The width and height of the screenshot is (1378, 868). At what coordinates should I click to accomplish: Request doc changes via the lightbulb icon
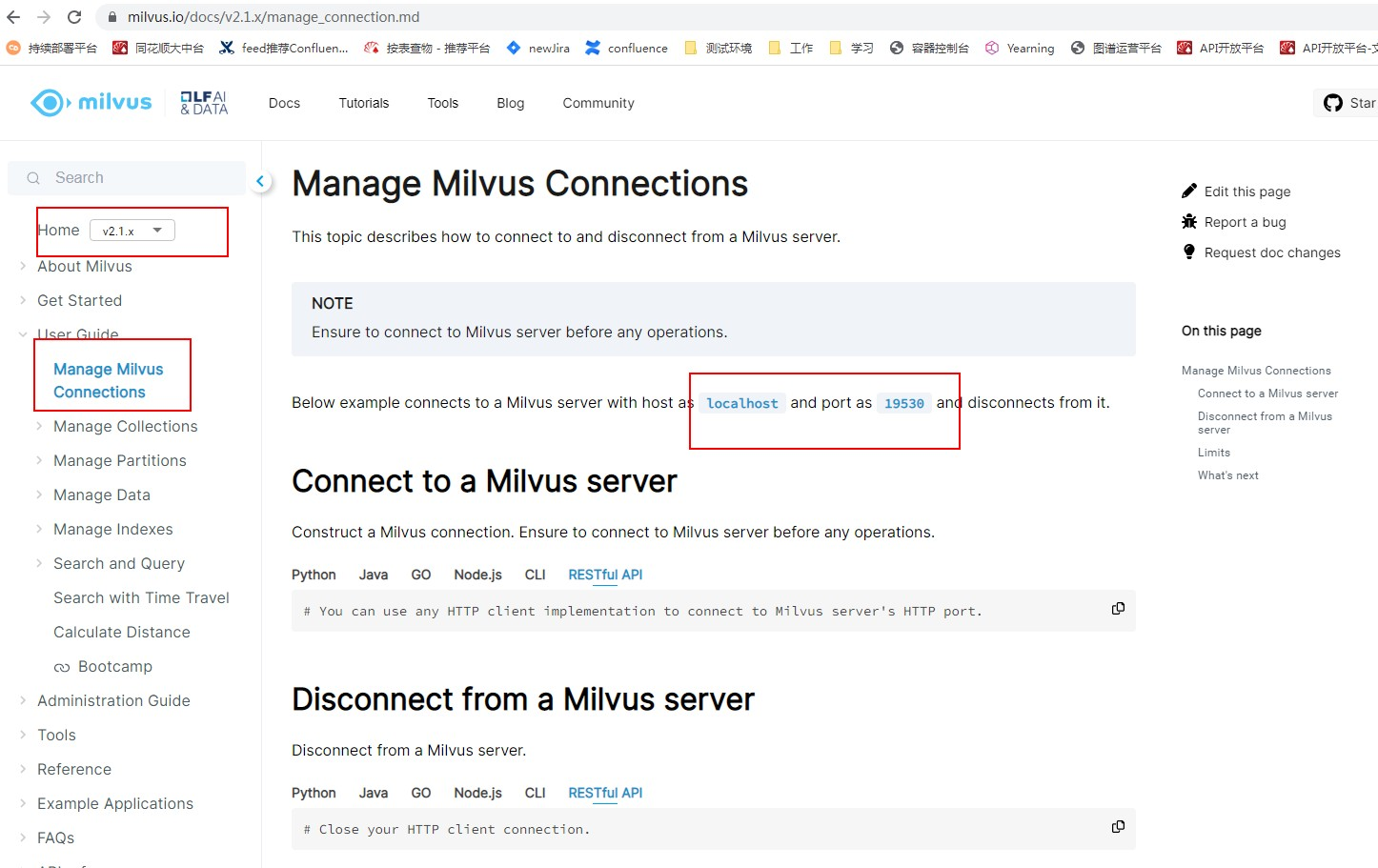pos(1189,252)
